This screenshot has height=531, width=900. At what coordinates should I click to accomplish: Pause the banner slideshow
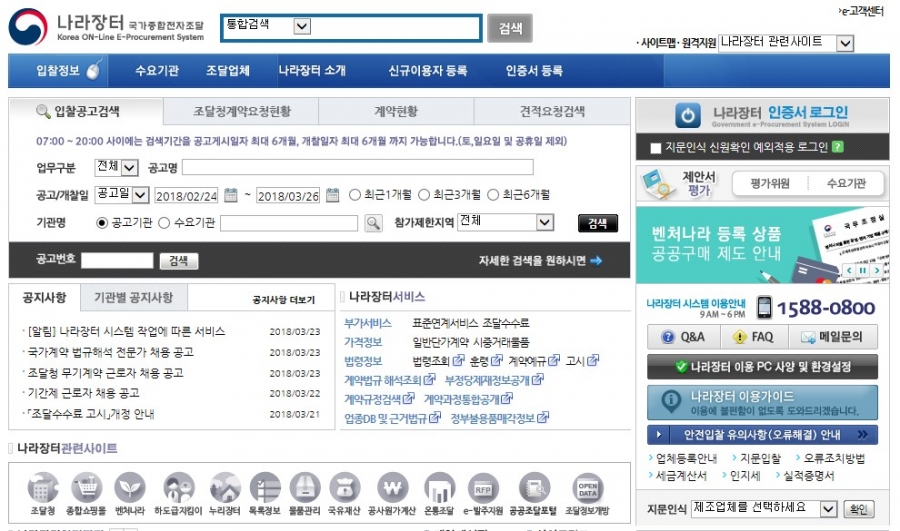tap(862, 270)
